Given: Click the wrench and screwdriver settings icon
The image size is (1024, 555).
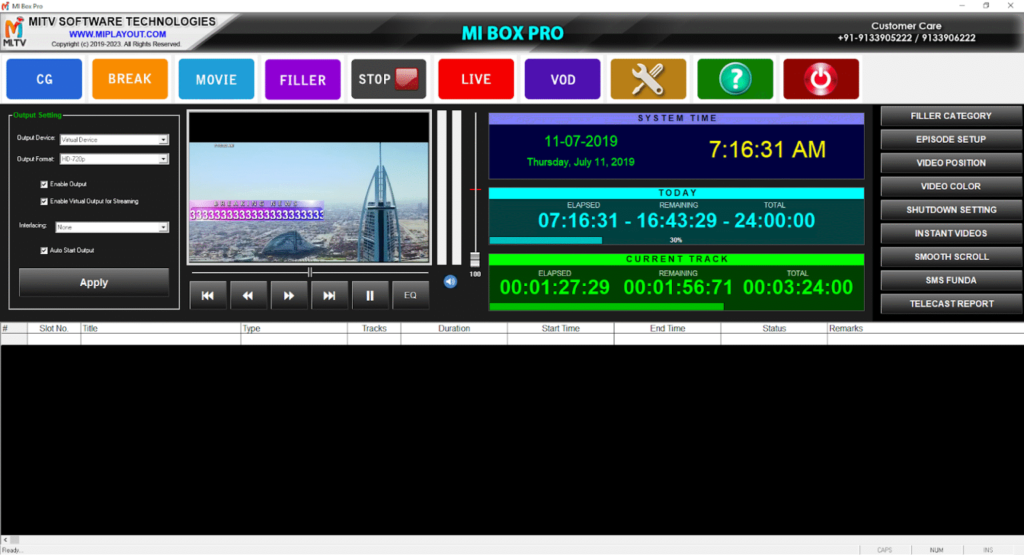Looking at the screenshot, I should tap(648, 79).
